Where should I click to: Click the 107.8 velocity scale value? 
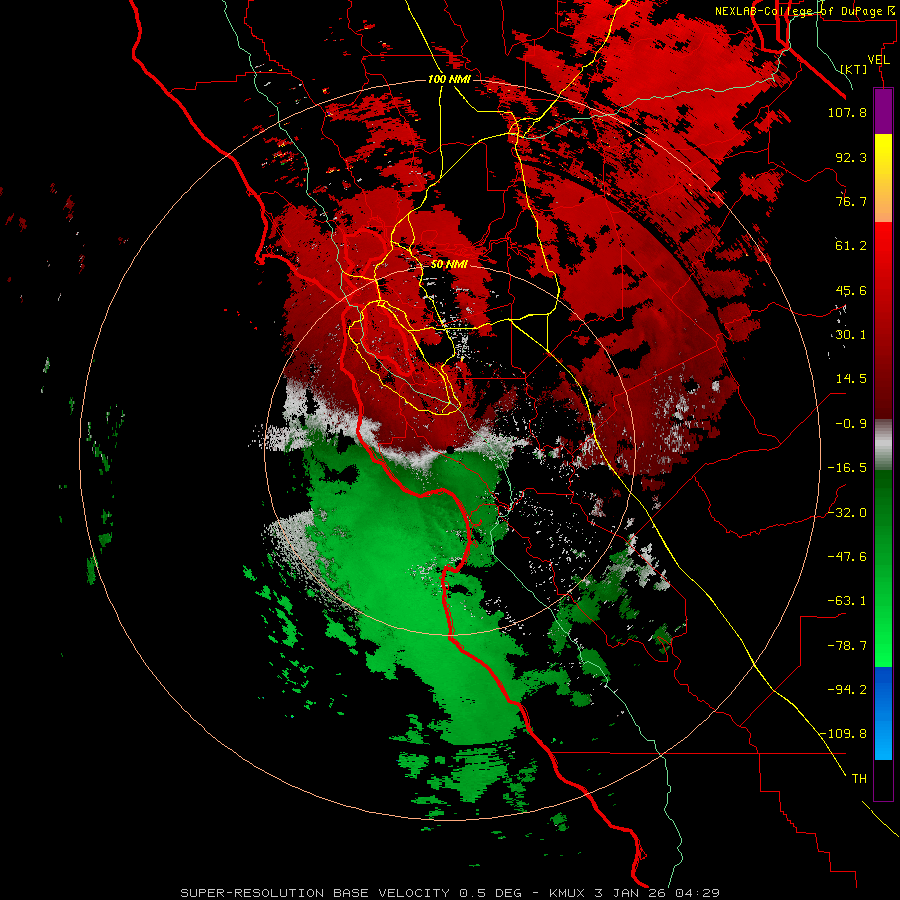coord(847,112)
